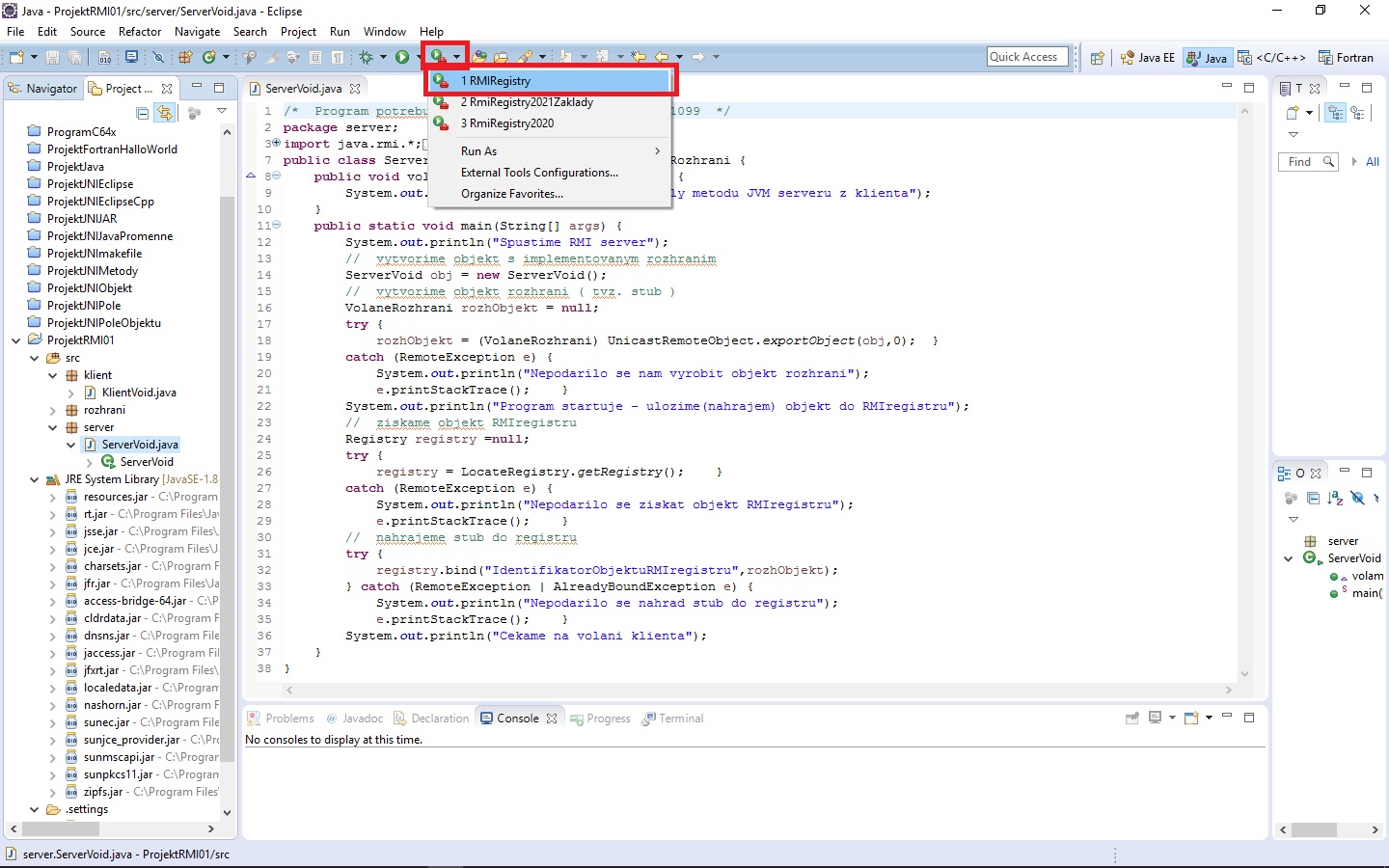1389x868 pixels.
Task: Open the external tools dropdown arrow
Action: pyautogui.click(x=455, y=56)
